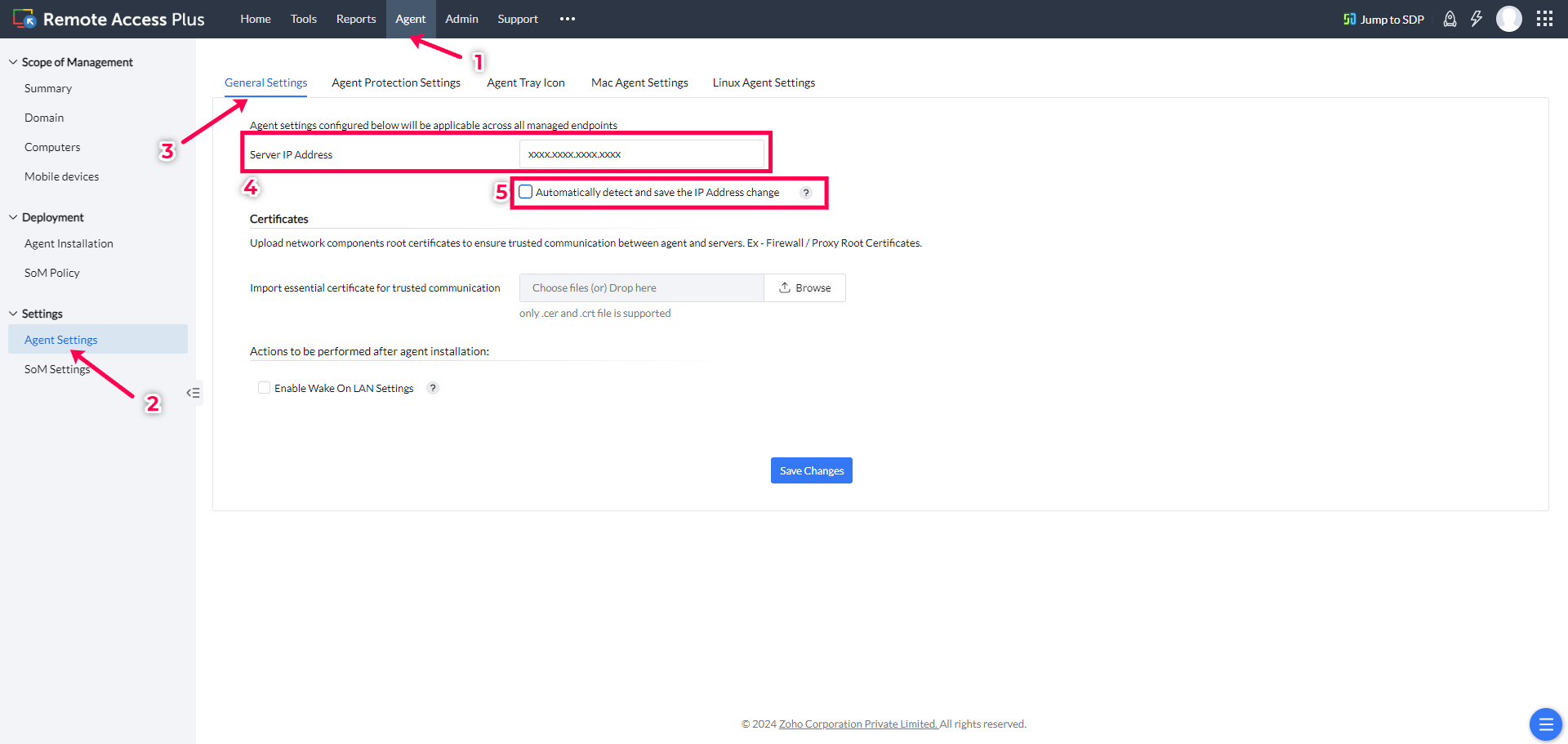This screenshot has width=1568, height=744.
Task: Click the Save Changes button
Action: pyautogui.click(x=812, y=470)
